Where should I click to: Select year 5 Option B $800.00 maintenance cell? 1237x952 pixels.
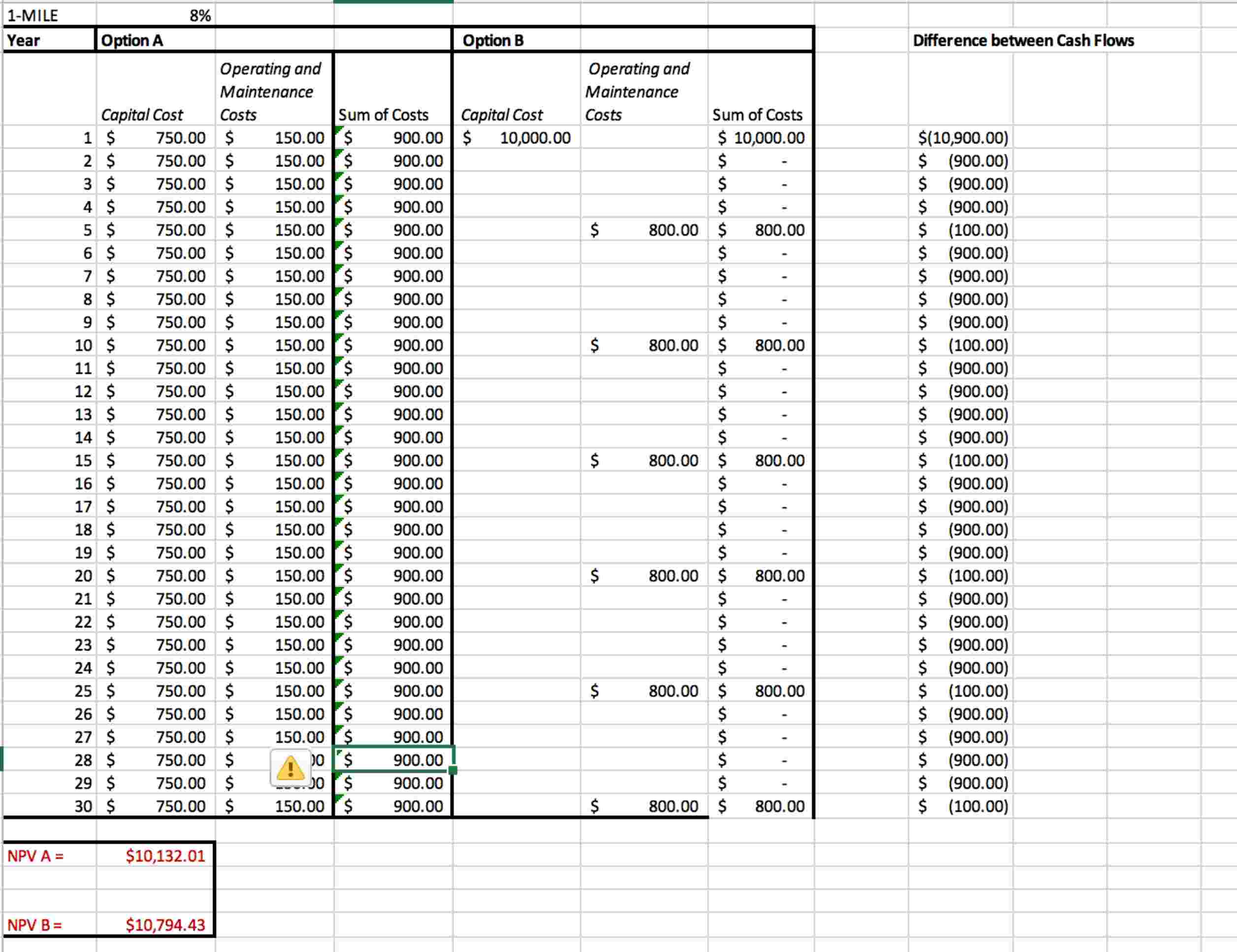coord(645,230)
